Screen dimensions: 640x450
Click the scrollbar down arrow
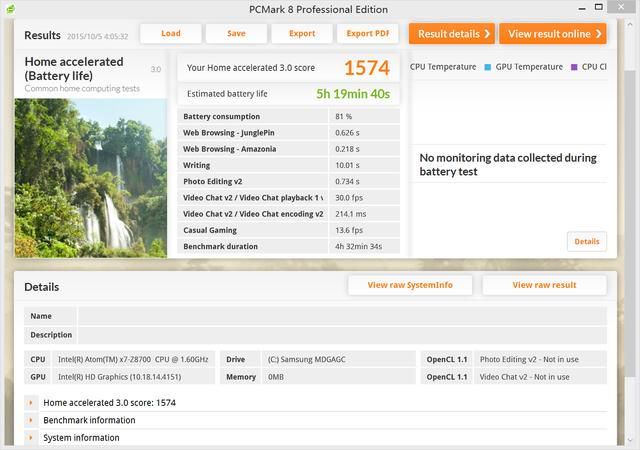629,440
